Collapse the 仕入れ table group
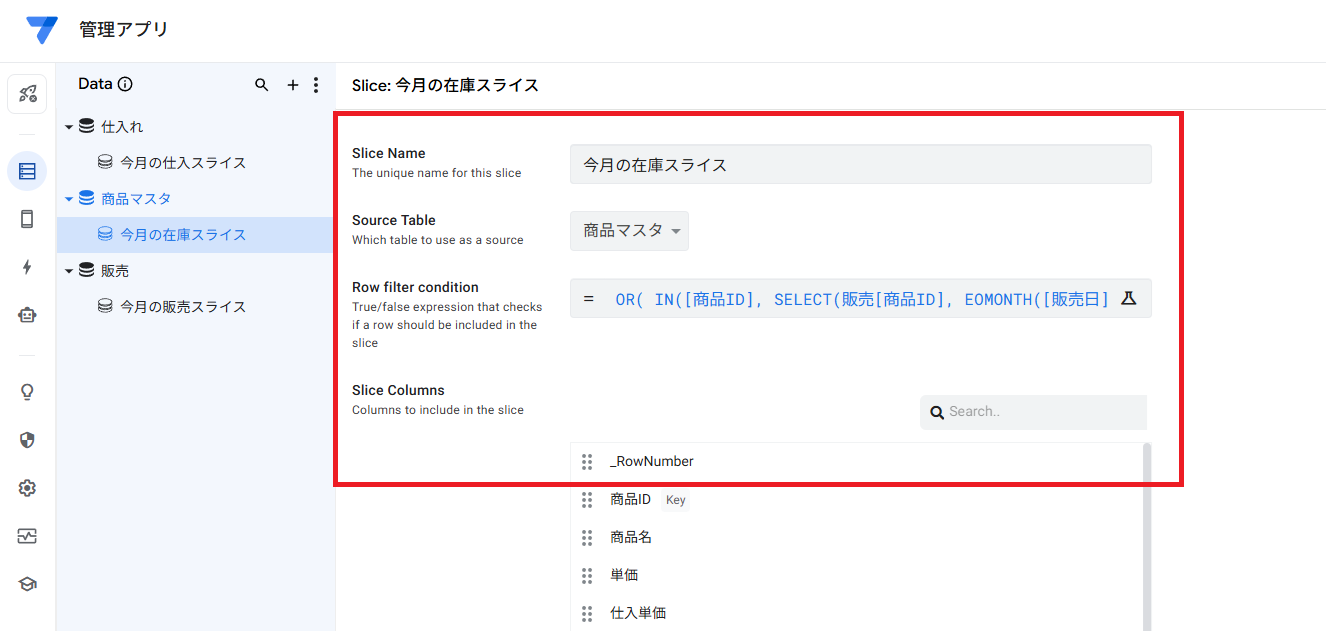The image size is (1326, 631). point(69,127)
